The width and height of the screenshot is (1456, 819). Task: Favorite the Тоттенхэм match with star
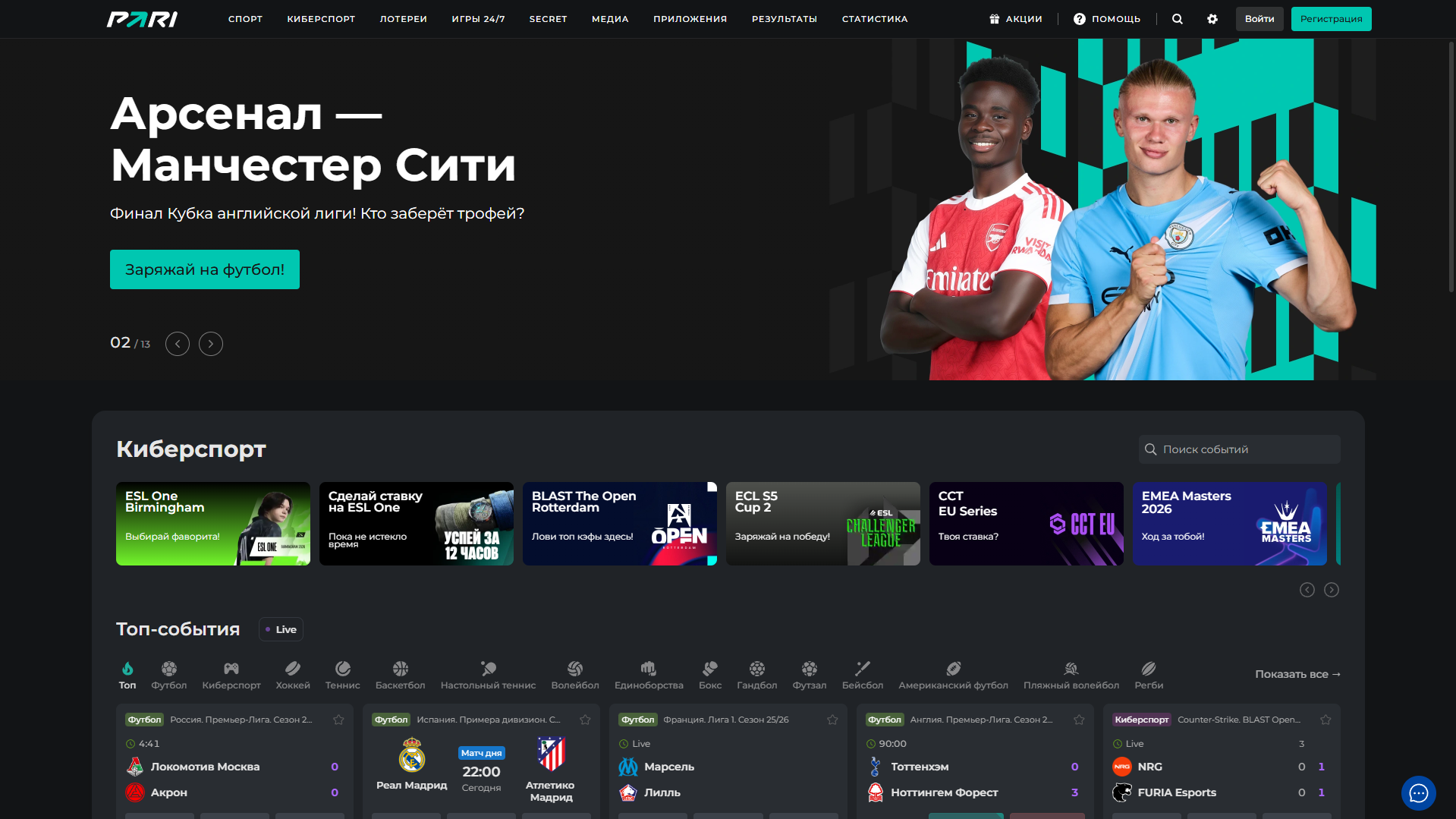point(1079,720)
